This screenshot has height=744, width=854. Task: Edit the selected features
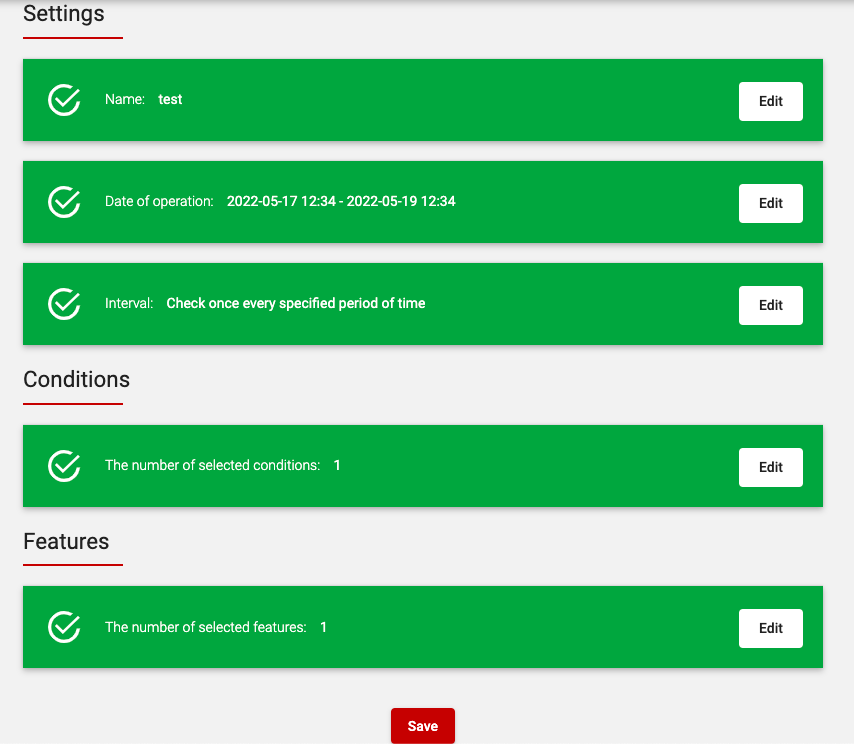tap(771, 629)
